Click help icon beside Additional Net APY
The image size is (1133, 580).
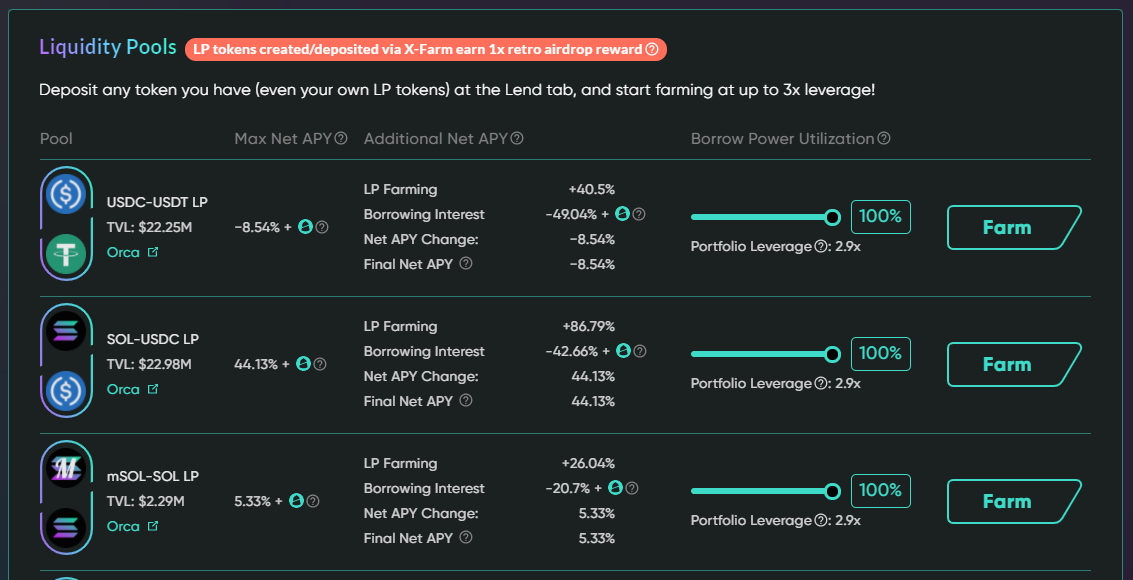point(517,139)
